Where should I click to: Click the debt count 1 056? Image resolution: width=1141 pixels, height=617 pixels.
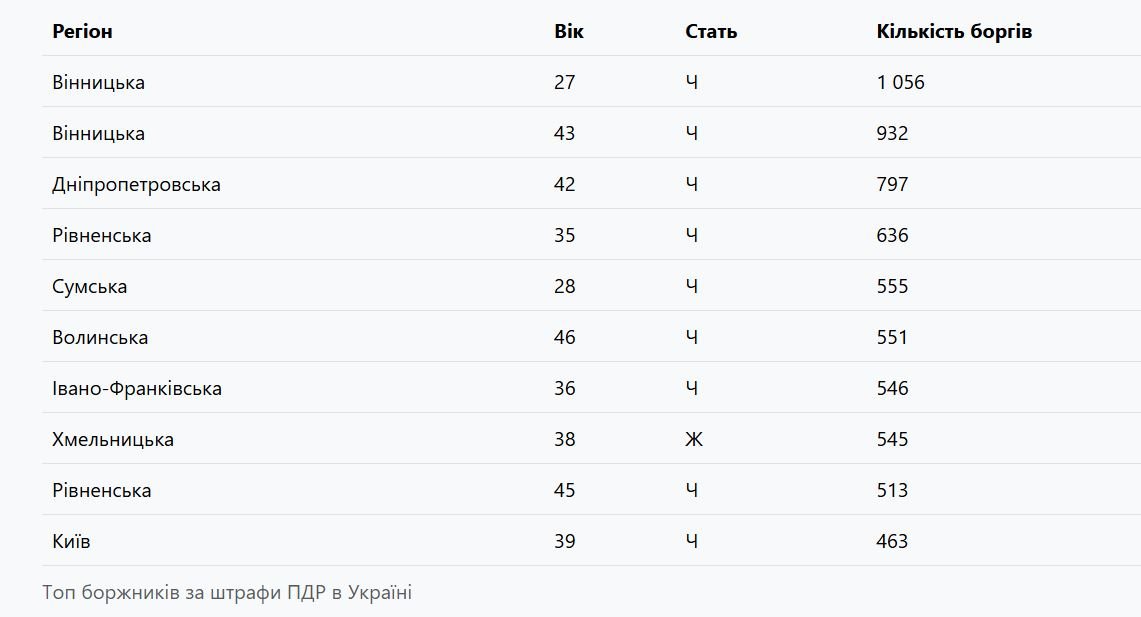(901, 83)
